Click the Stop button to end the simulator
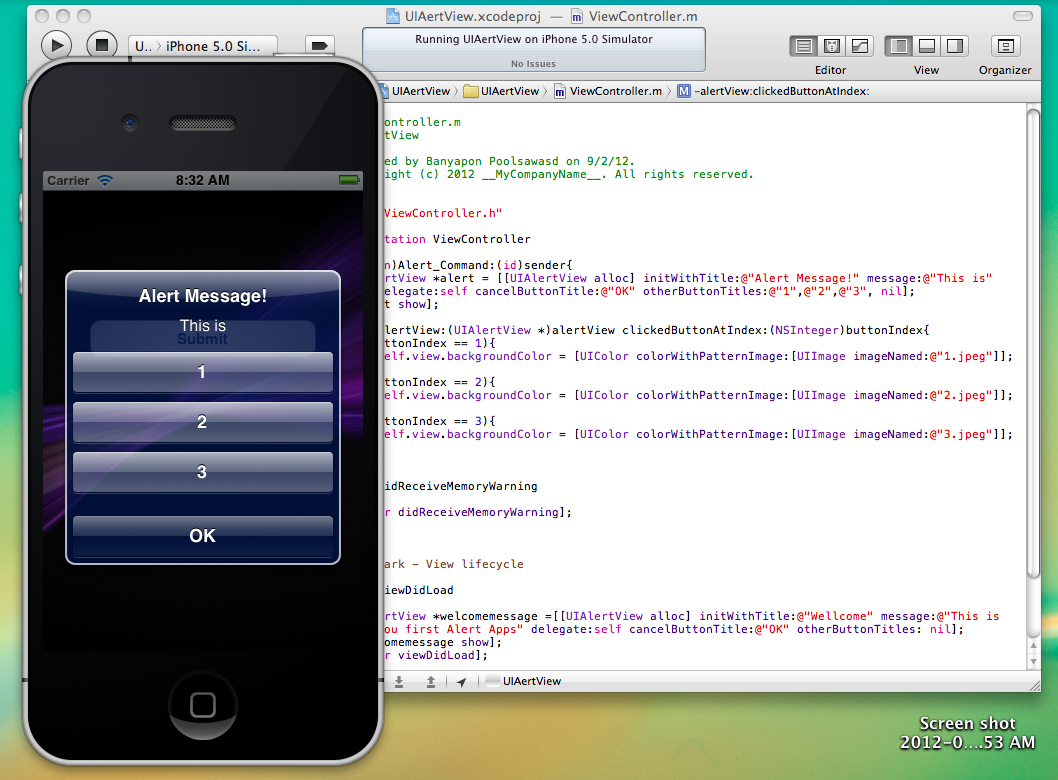1058x780 pixels. 100,45
